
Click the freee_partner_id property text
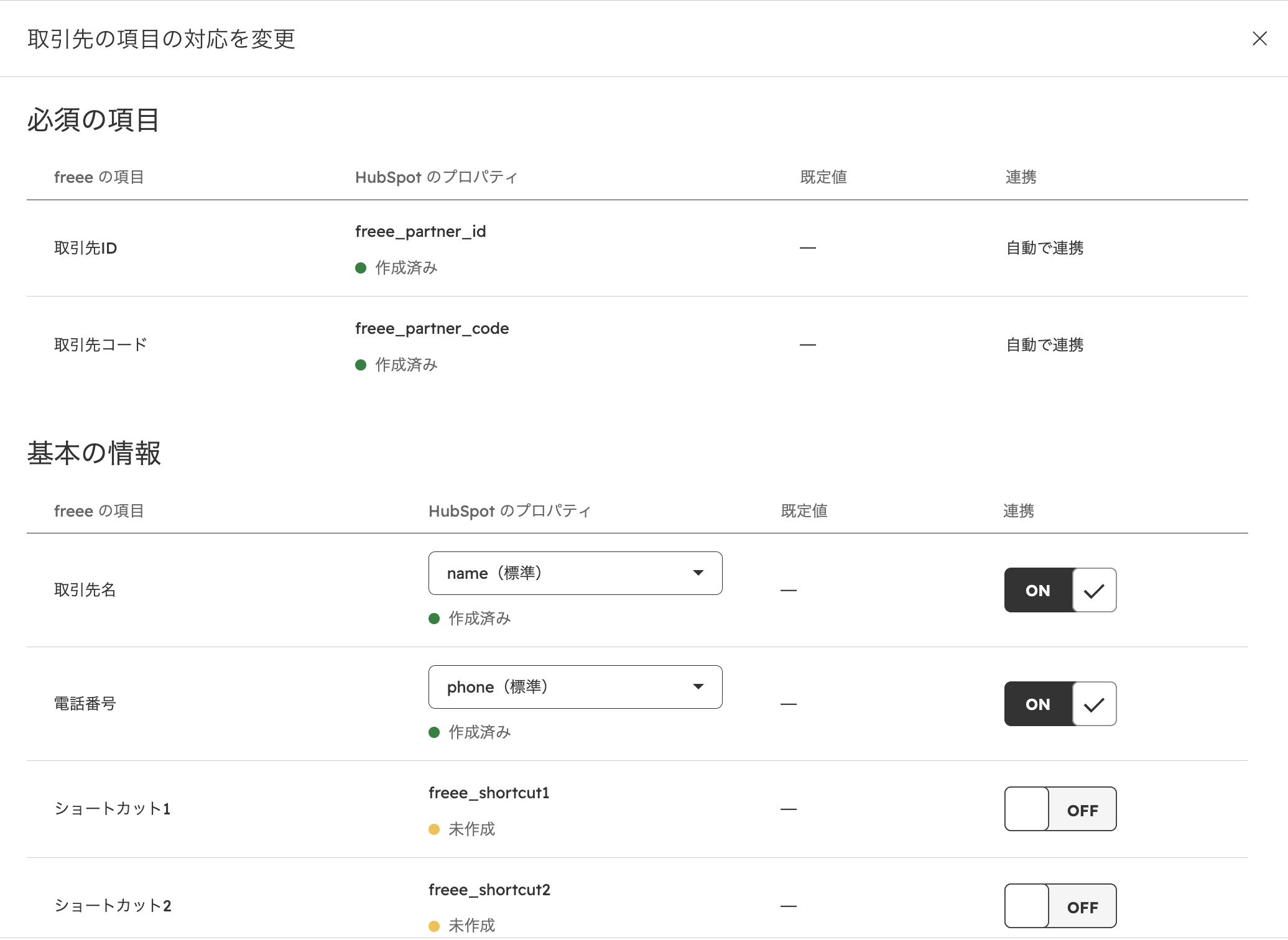[420, 232]
